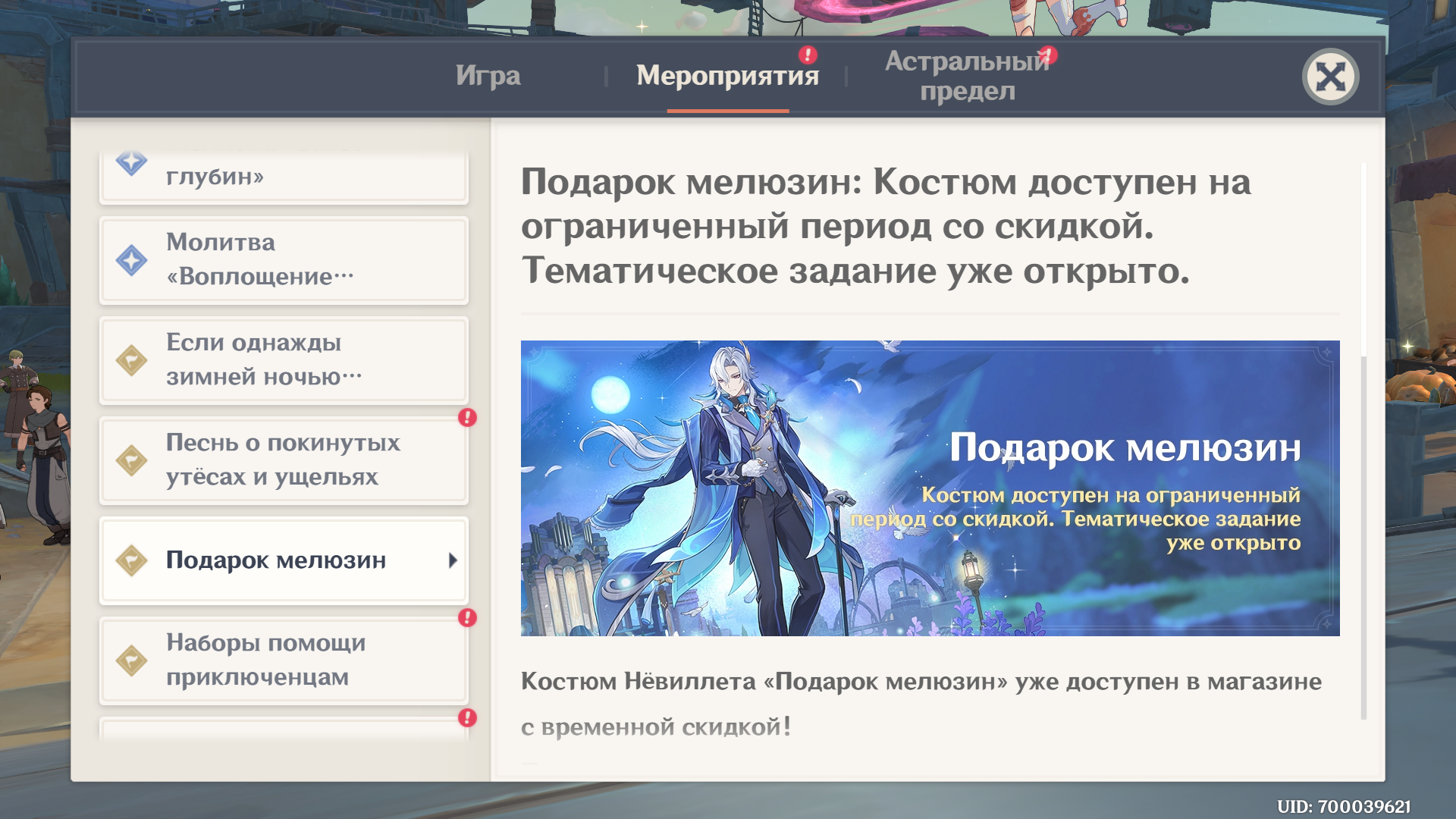Click the gold flag icon beside Песнь о покинутых утёсах
1456x819 pixels.
point(131,460)
